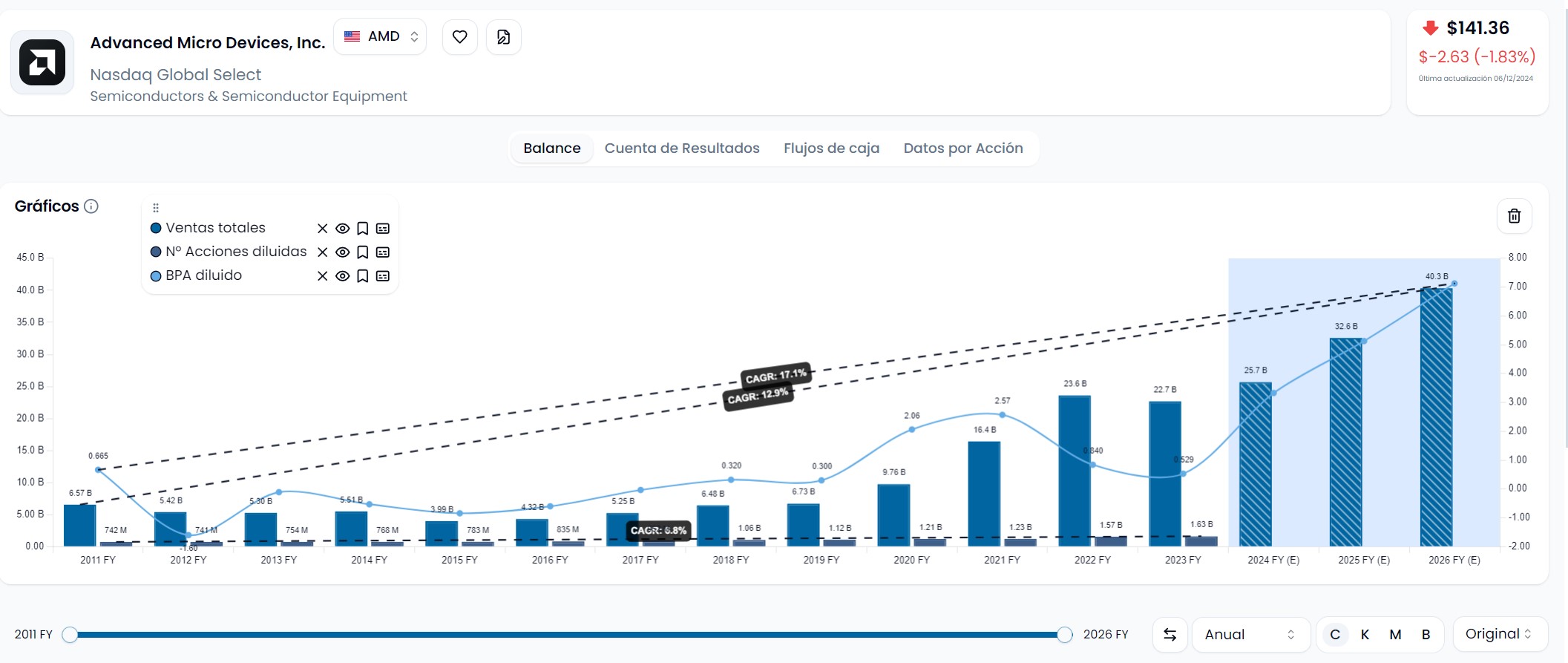Open the Cuenta de Resultados tab
Viewport: 1568px width, 663px height.
point(682,148)
